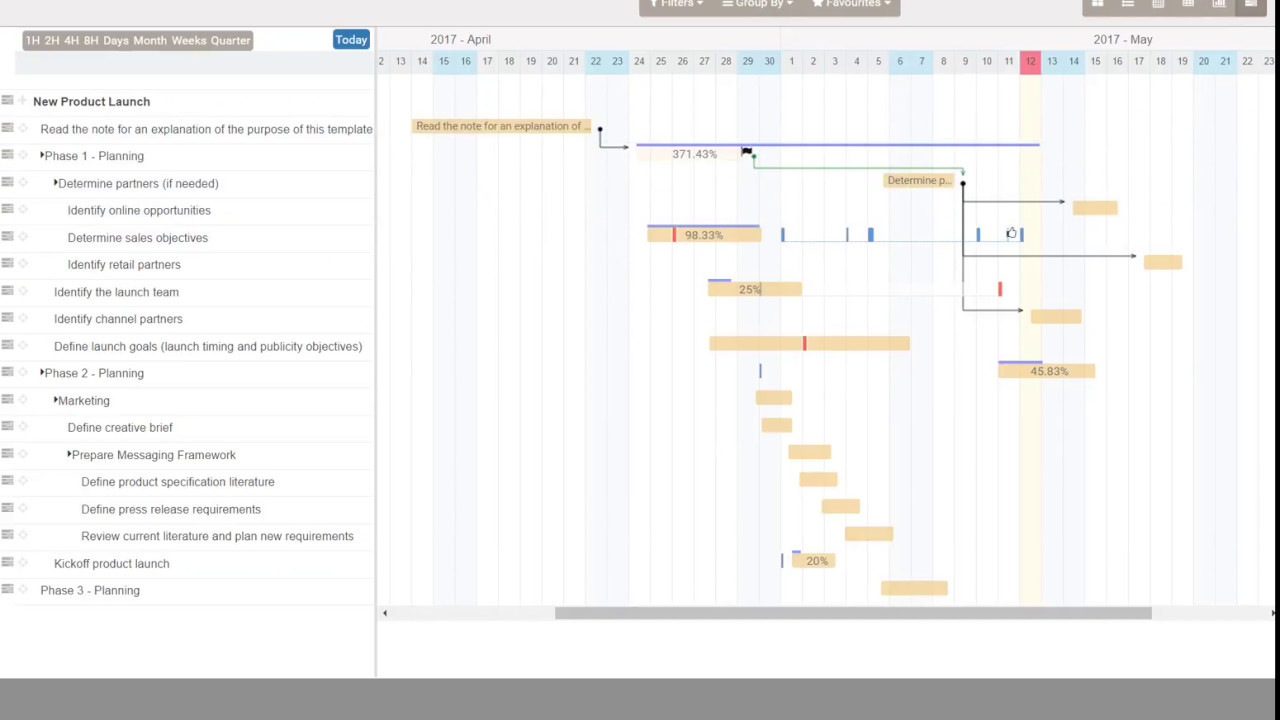
Task: Click the '2017 - May' month header
Action: (x=1123, y=39)
